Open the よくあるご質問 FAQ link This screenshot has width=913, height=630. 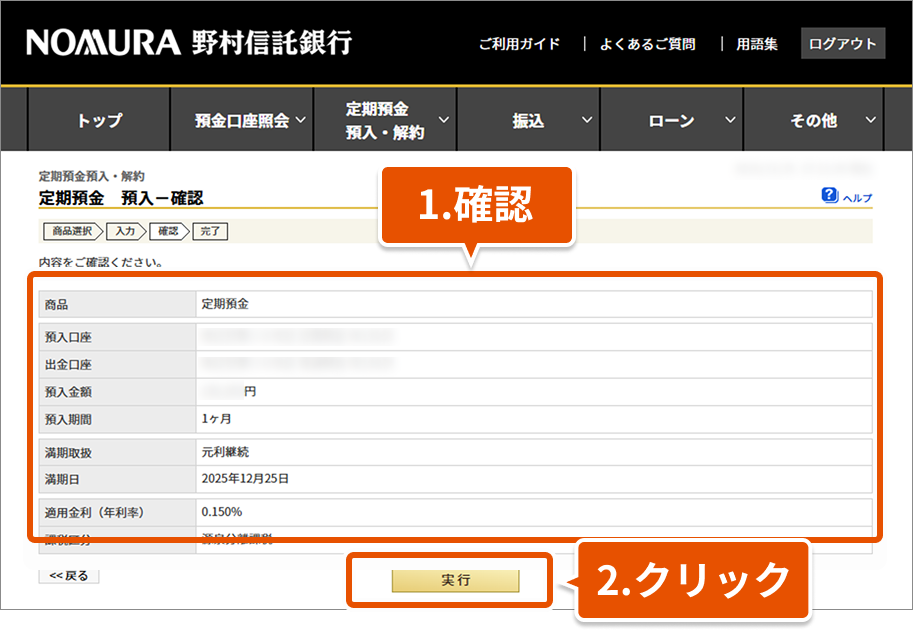point(647,44)
